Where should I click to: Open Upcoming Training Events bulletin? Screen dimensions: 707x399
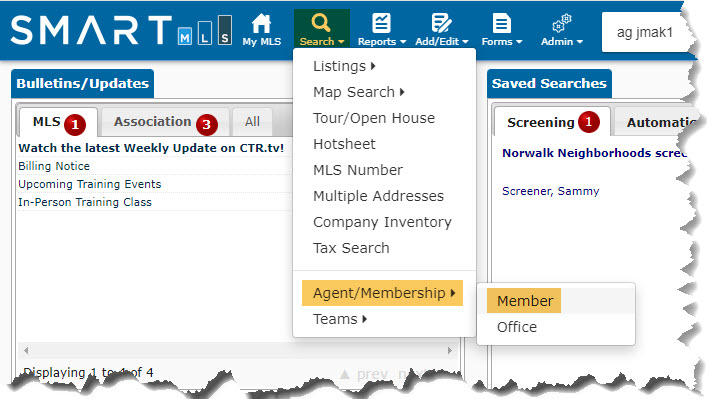(x=89, y=184)
